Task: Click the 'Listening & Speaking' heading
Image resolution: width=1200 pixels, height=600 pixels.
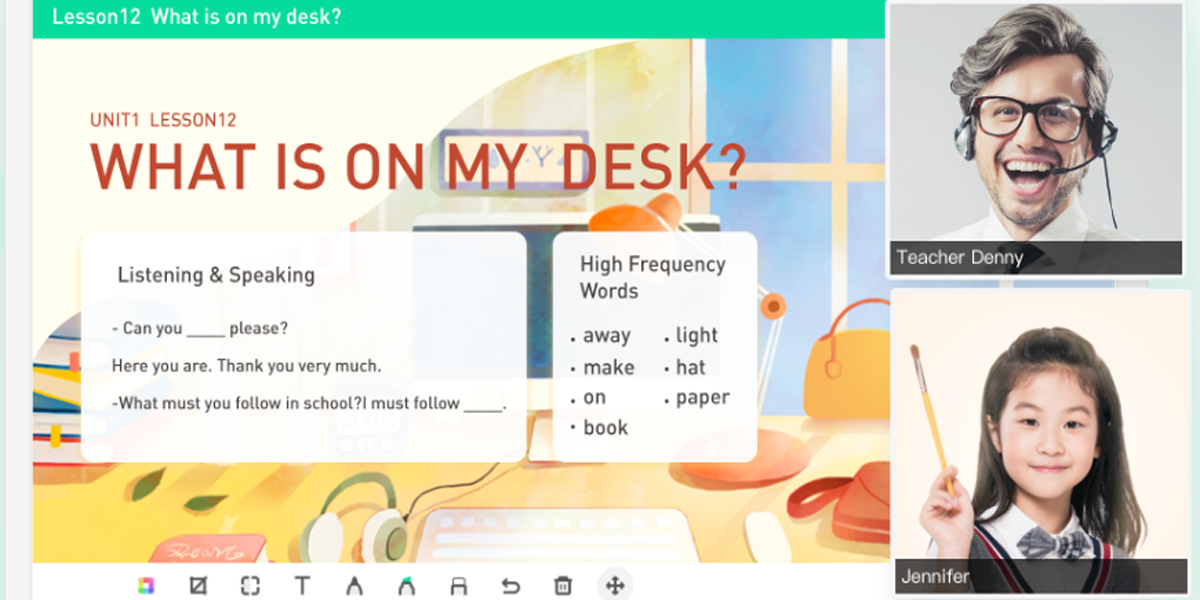Action: pos(216,275)
